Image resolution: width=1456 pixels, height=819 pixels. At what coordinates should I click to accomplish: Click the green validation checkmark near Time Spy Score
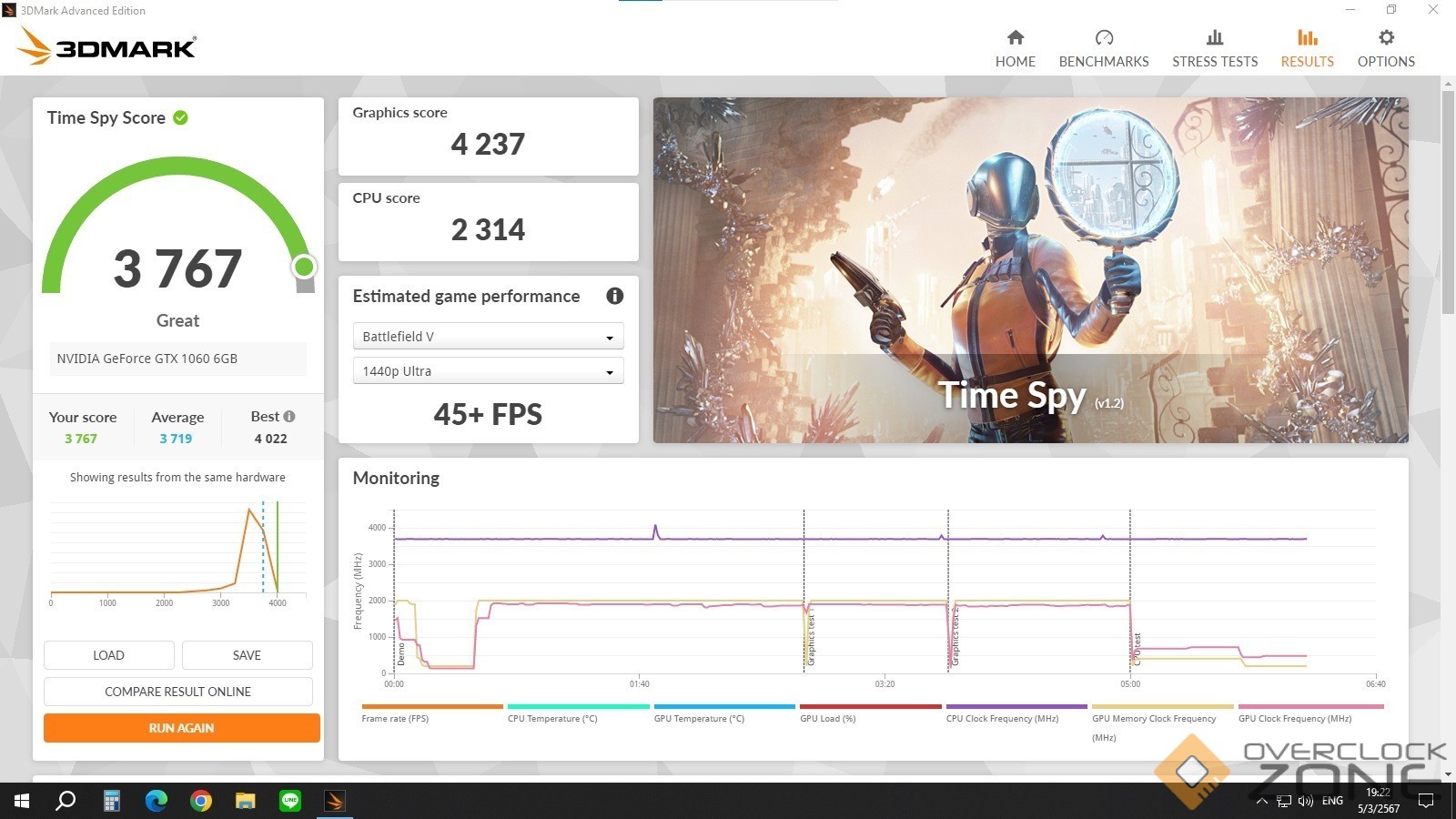(180, 117)
